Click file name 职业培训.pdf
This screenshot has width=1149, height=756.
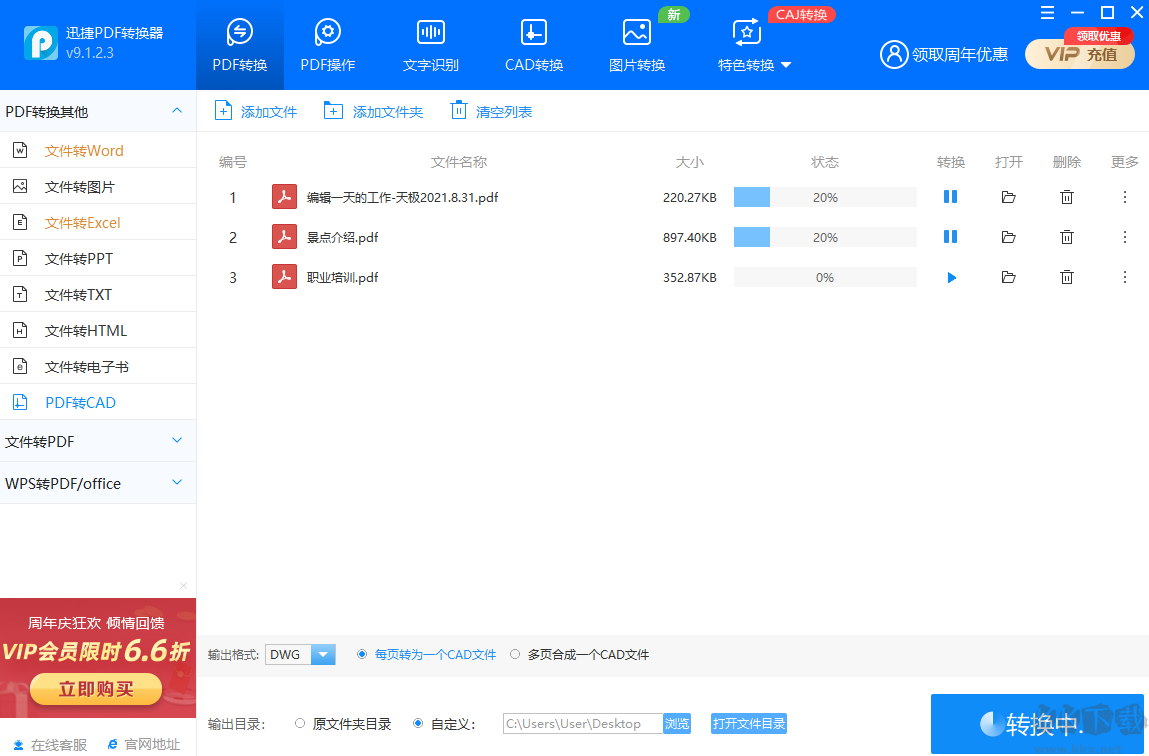[x=342, y=277]
